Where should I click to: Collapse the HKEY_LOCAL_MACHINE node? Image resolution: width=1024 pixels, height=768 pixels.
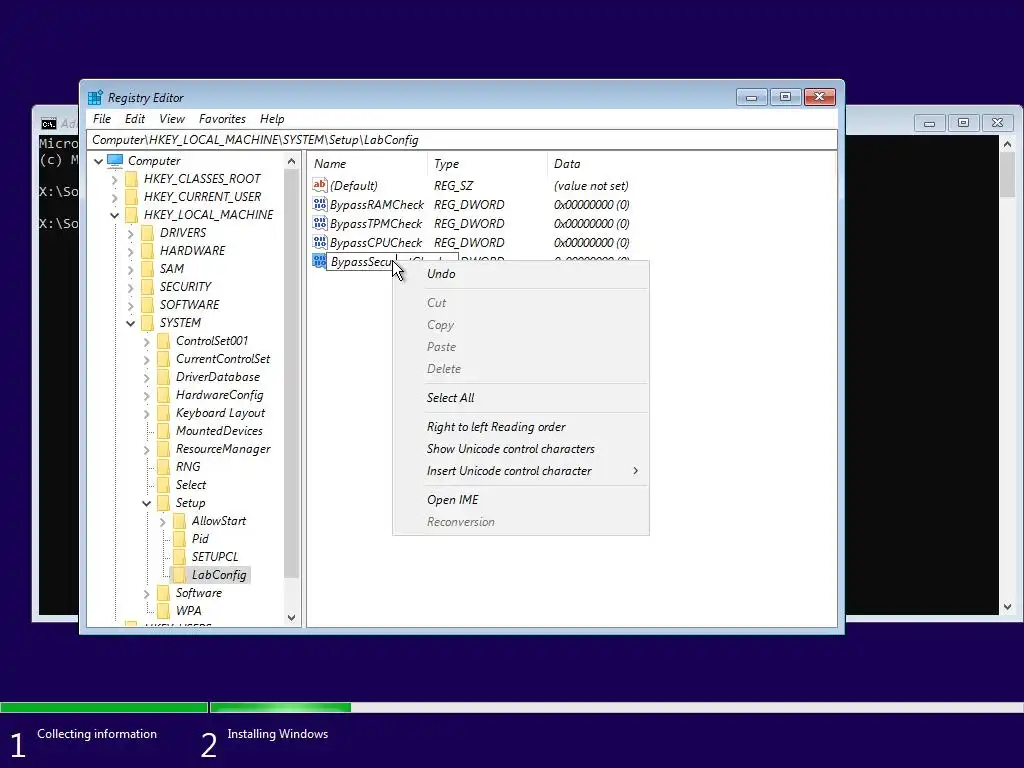coord(114,215)
